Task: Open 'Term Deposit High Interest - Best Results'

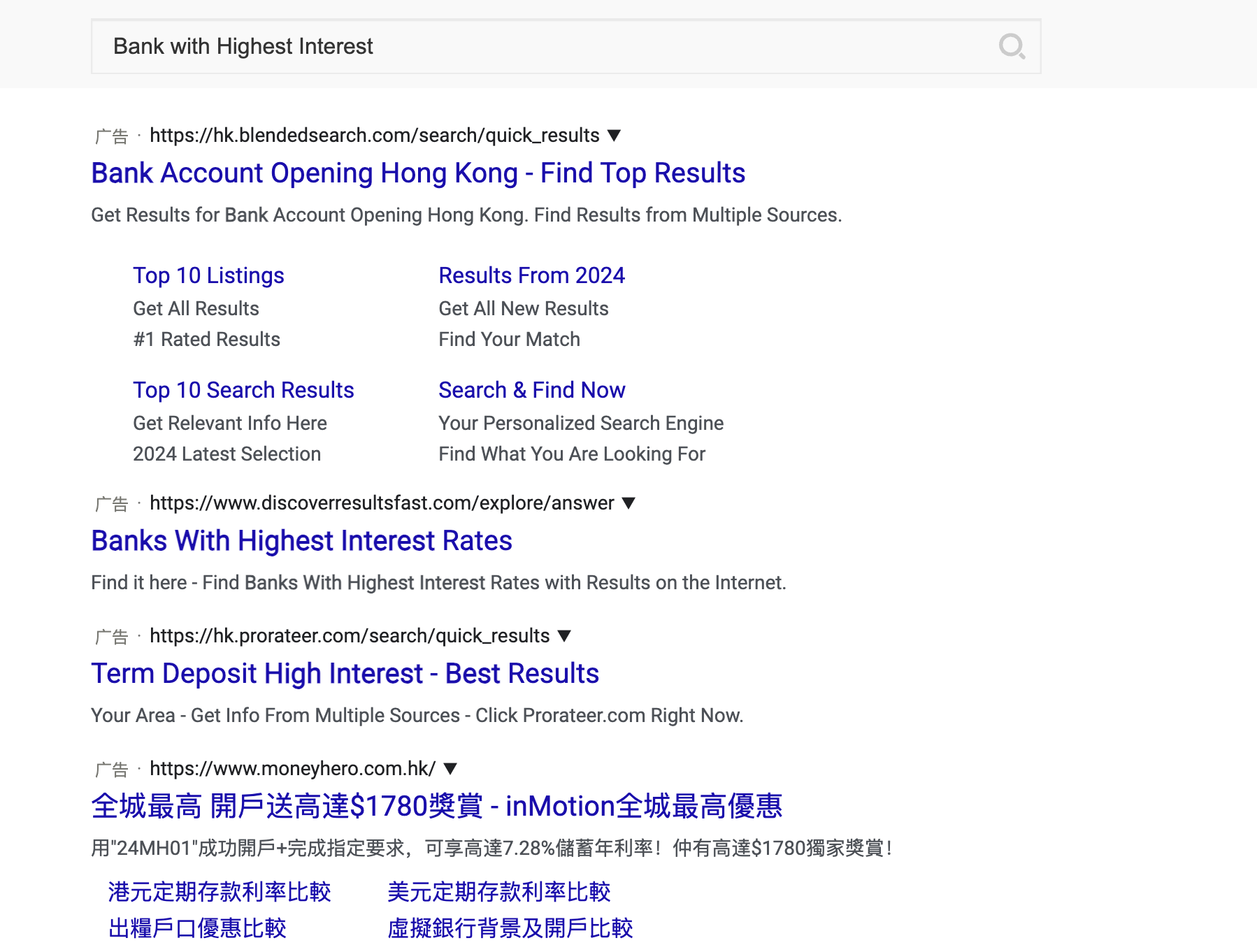Action: pos(344,673)
